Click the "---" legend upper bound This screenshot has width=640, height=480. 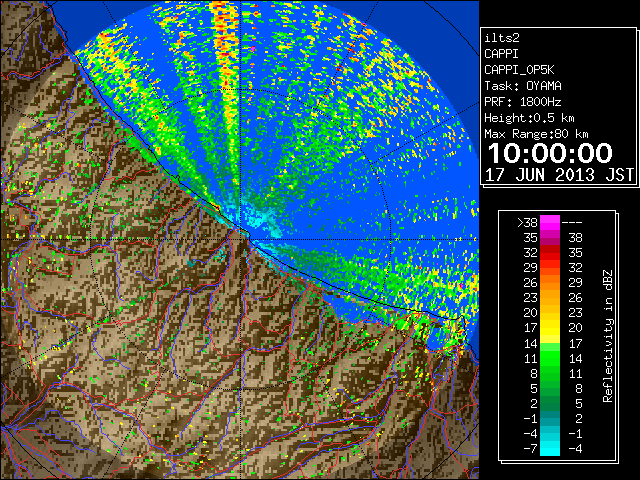(572, 222)
